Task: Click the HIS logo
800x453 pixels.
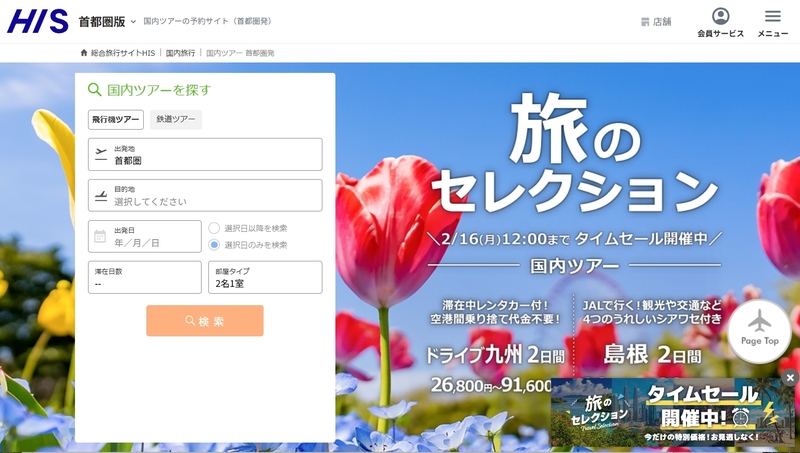Action: pos(38,21)
